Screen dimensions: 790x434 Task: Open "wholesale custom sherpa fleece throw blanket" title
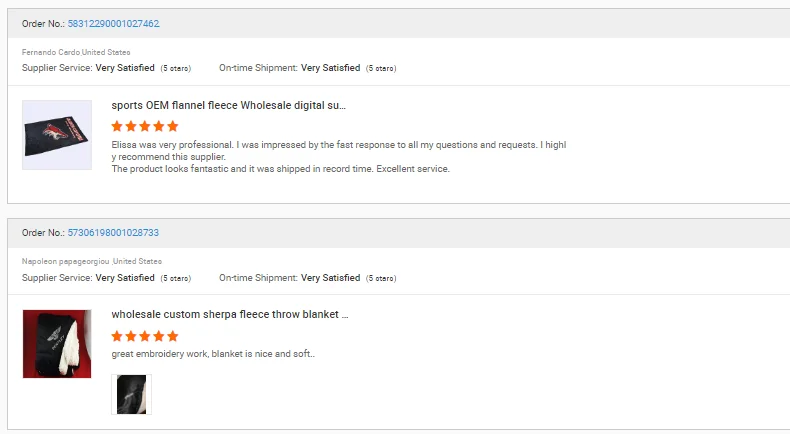click(229, 314)
